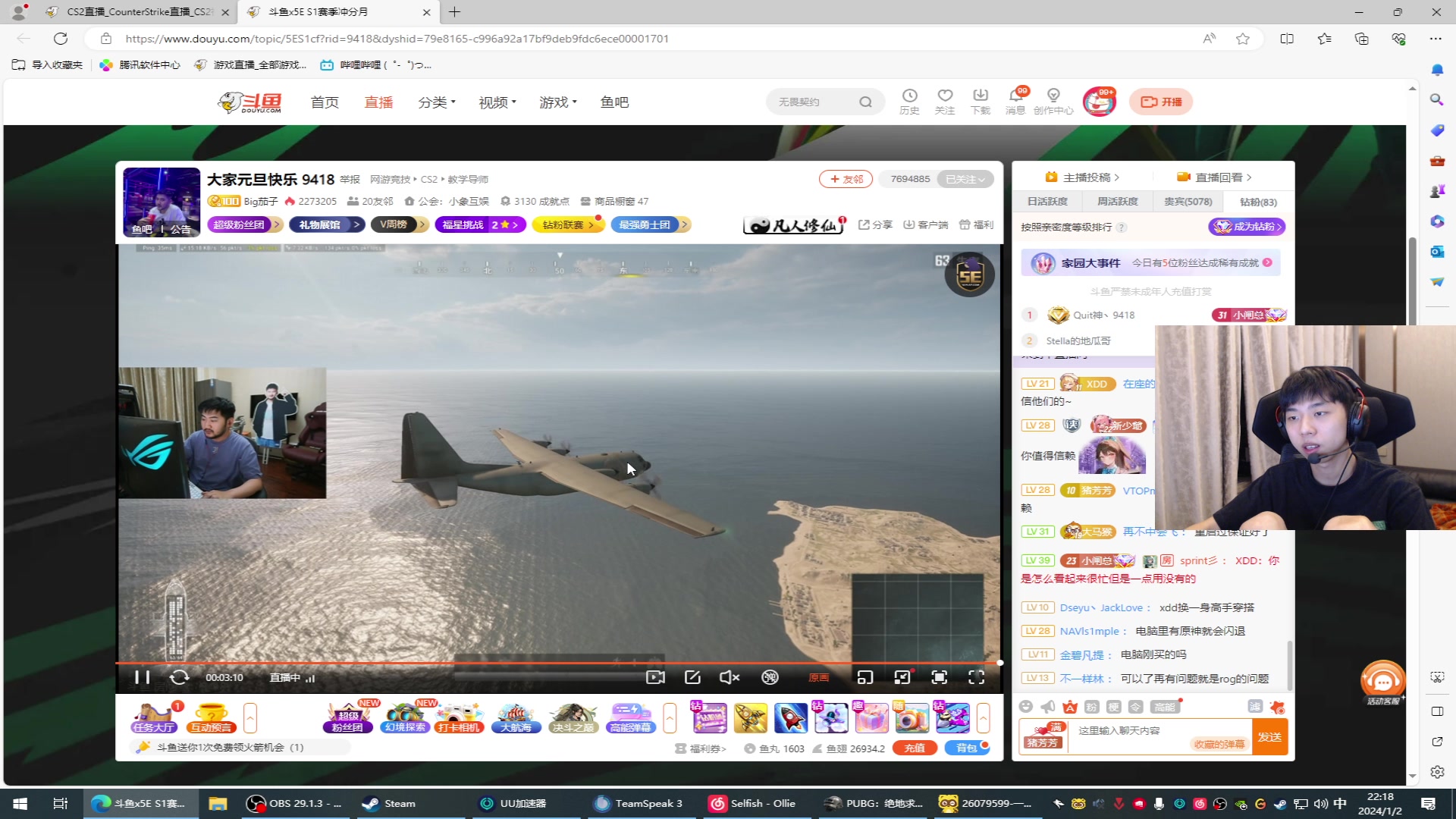Screen dimensions: 1456x819
Task: Click the edit/feedback pencil icon in player
Action: tap(692, 677)
